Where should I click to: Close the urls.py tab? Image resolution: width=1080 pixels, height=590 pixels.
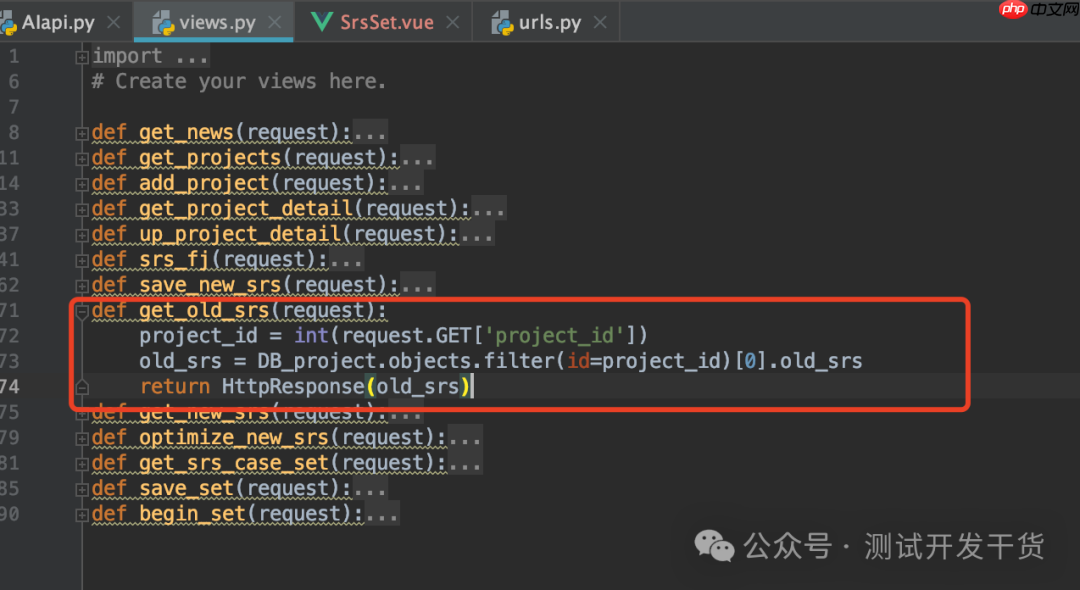click(x=600, y=23)
